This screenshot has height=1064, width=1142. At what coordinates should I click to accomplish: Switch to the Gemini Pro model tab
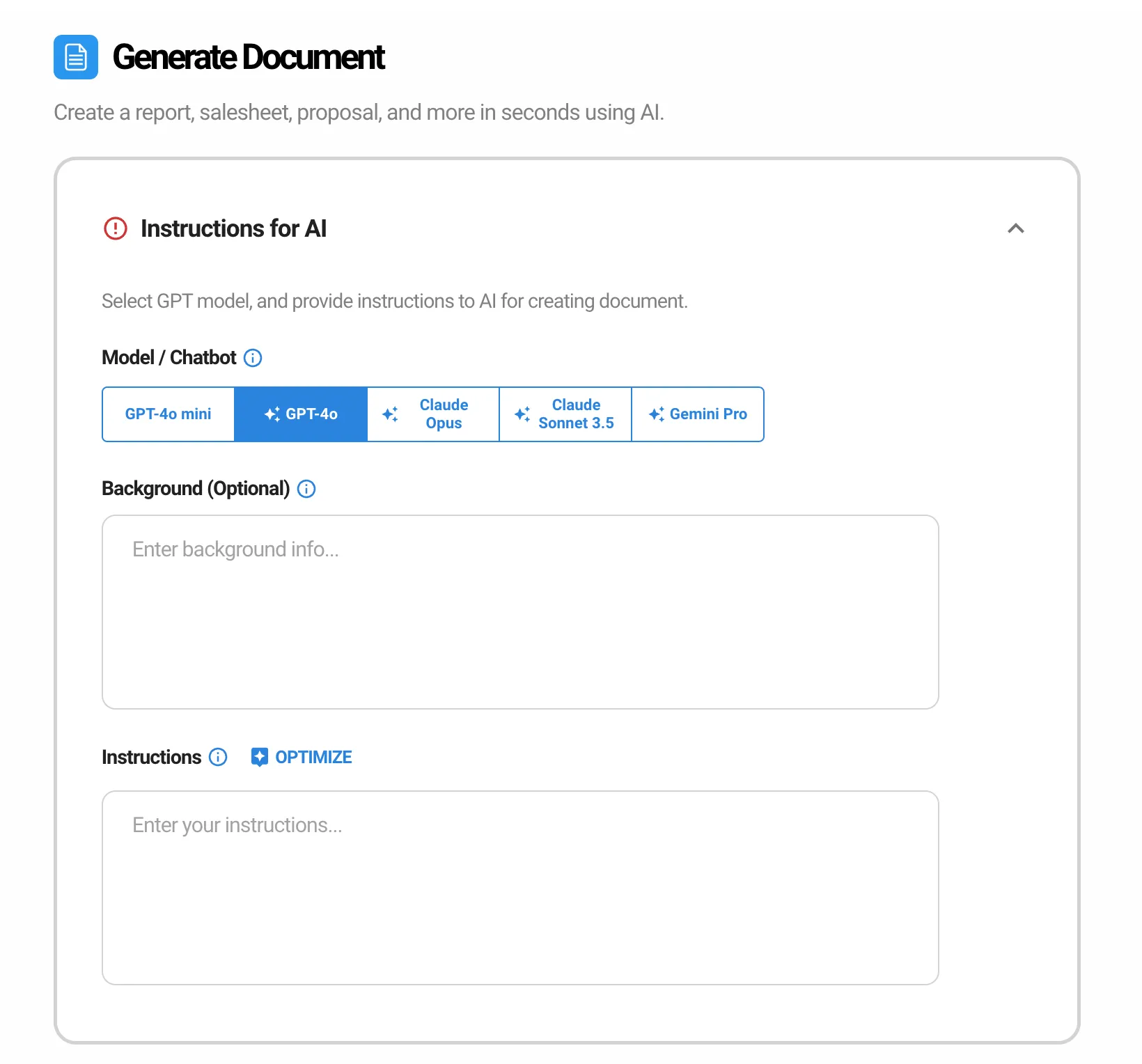(697, 414)
